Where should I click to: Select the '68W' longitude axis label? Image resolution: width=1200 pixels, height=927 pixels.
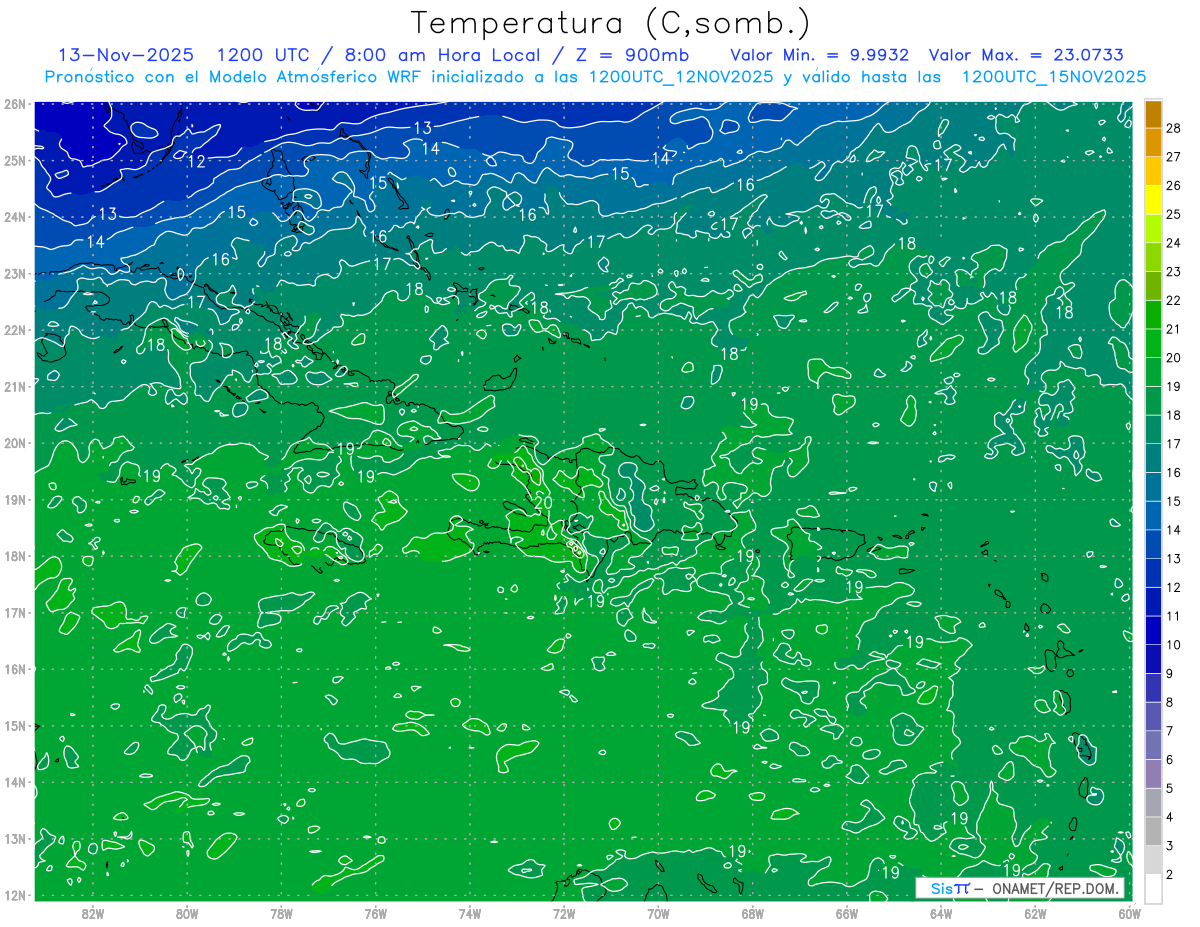(753, 912)
